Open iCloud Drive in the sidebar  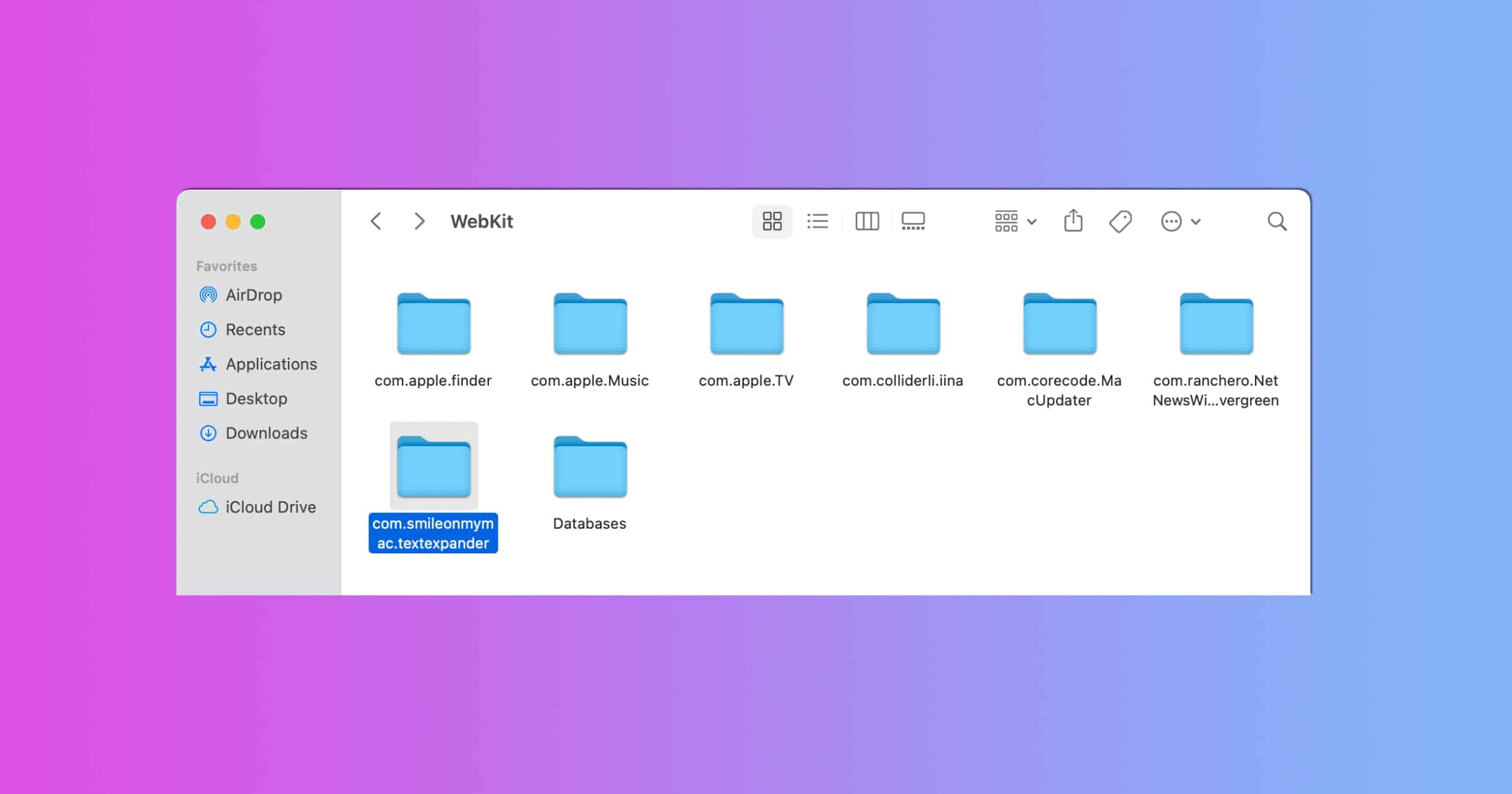pos(270,507)
